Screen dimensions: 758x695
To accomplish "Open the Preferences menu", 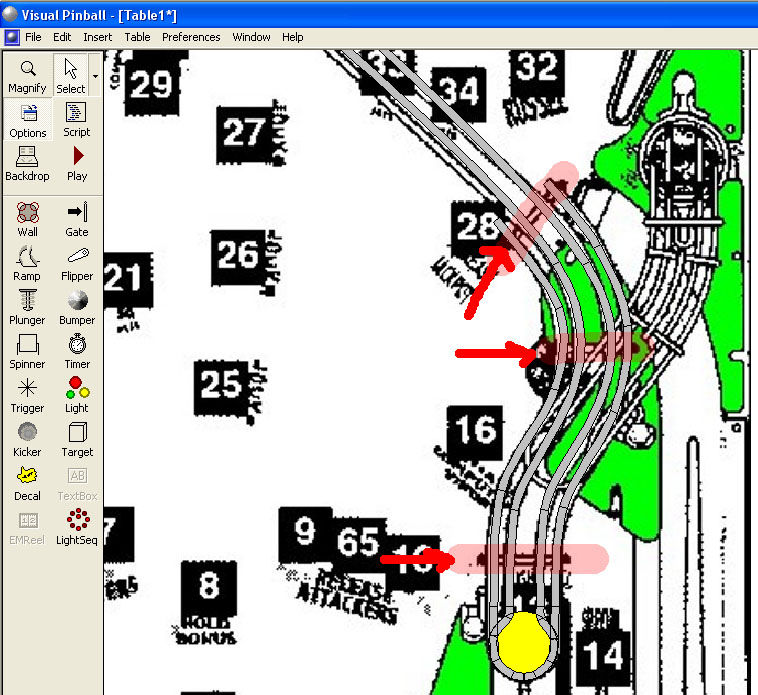I will (x=191, y=37).
